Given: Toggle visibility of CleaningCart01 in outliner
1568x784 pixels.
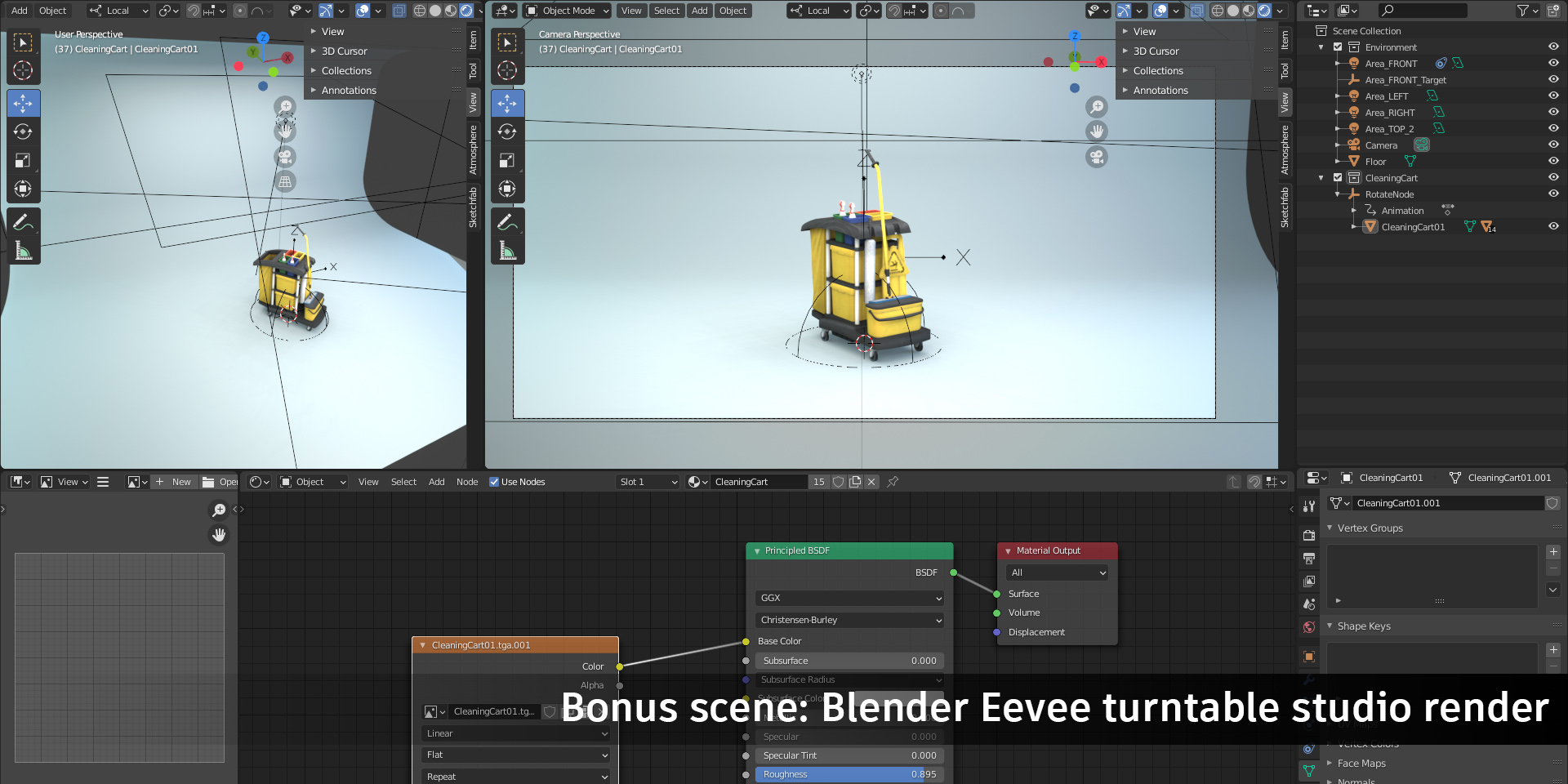Looking at the screenshot, I should coord(1553,227).
